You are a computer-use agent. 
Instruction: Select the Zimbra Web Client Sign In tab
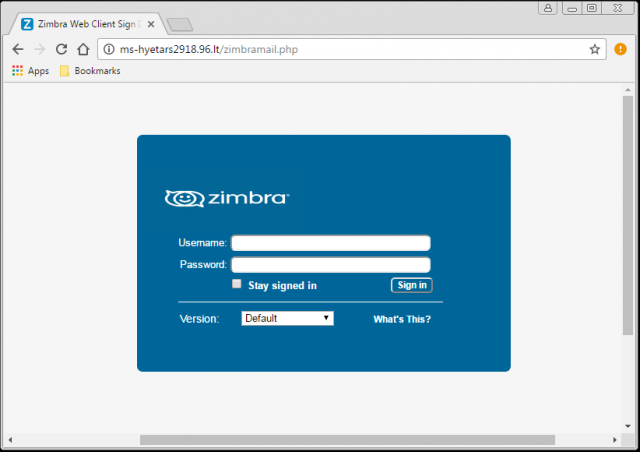[x=87, y=24]
